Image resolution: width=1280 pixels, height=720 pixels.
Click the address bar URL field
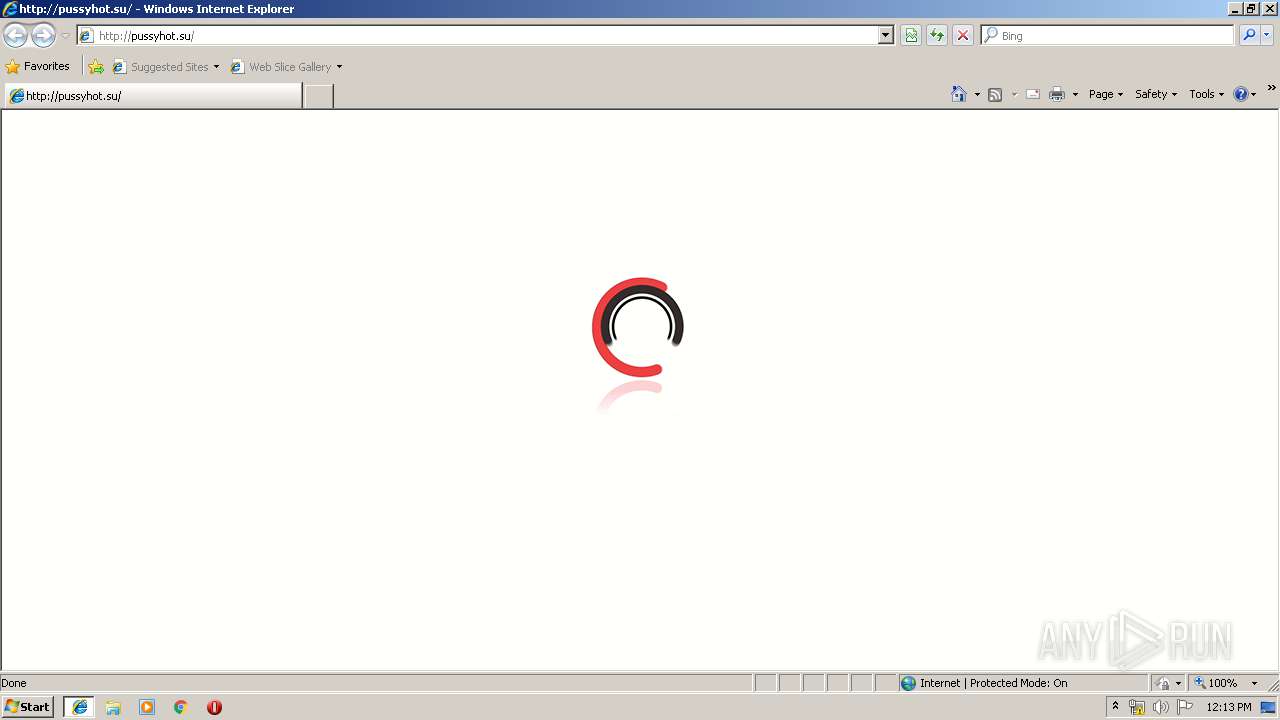pos(478,36)
